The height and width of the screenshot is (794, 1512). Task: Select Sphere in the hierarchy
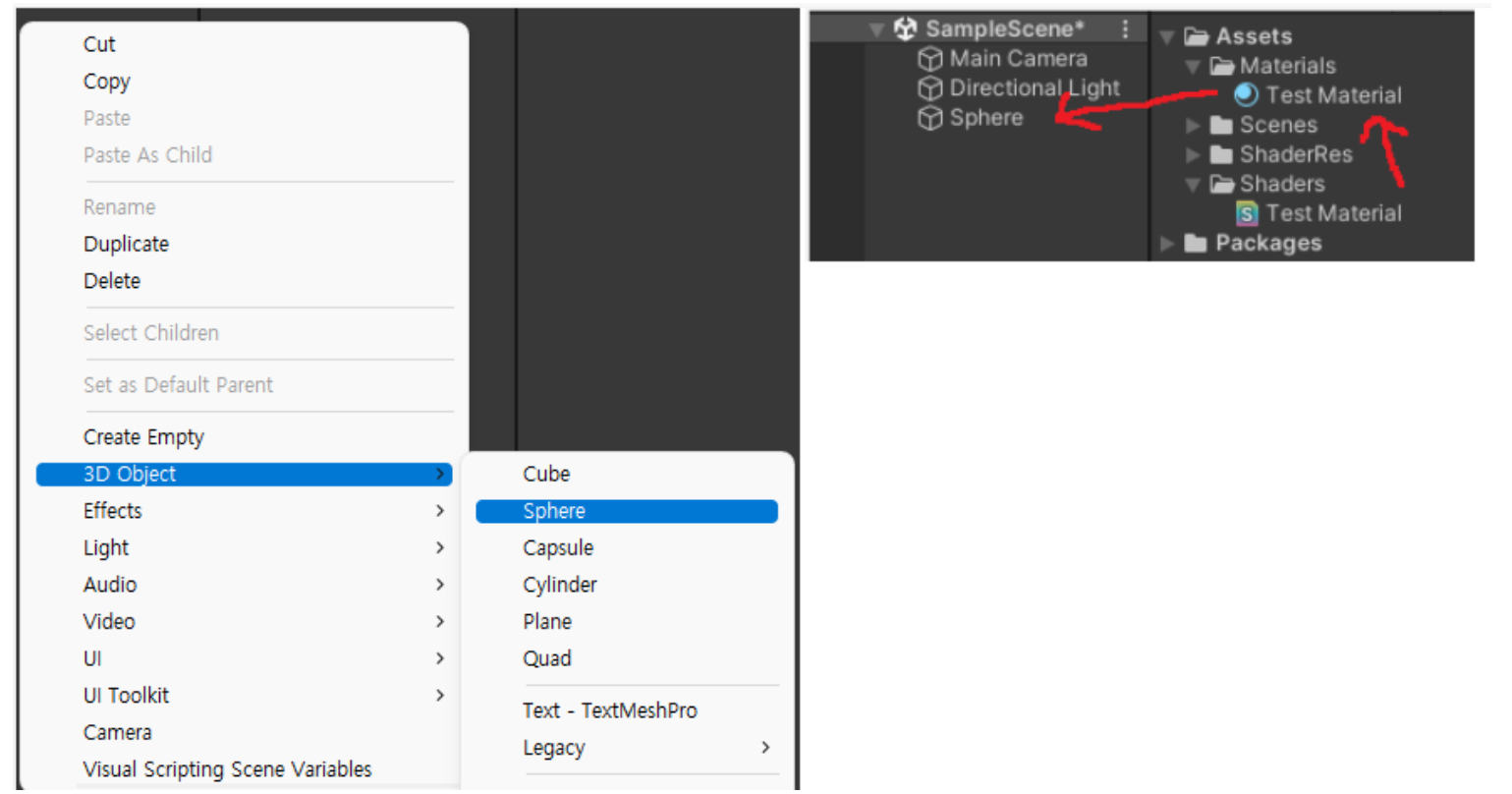(986, 118)
